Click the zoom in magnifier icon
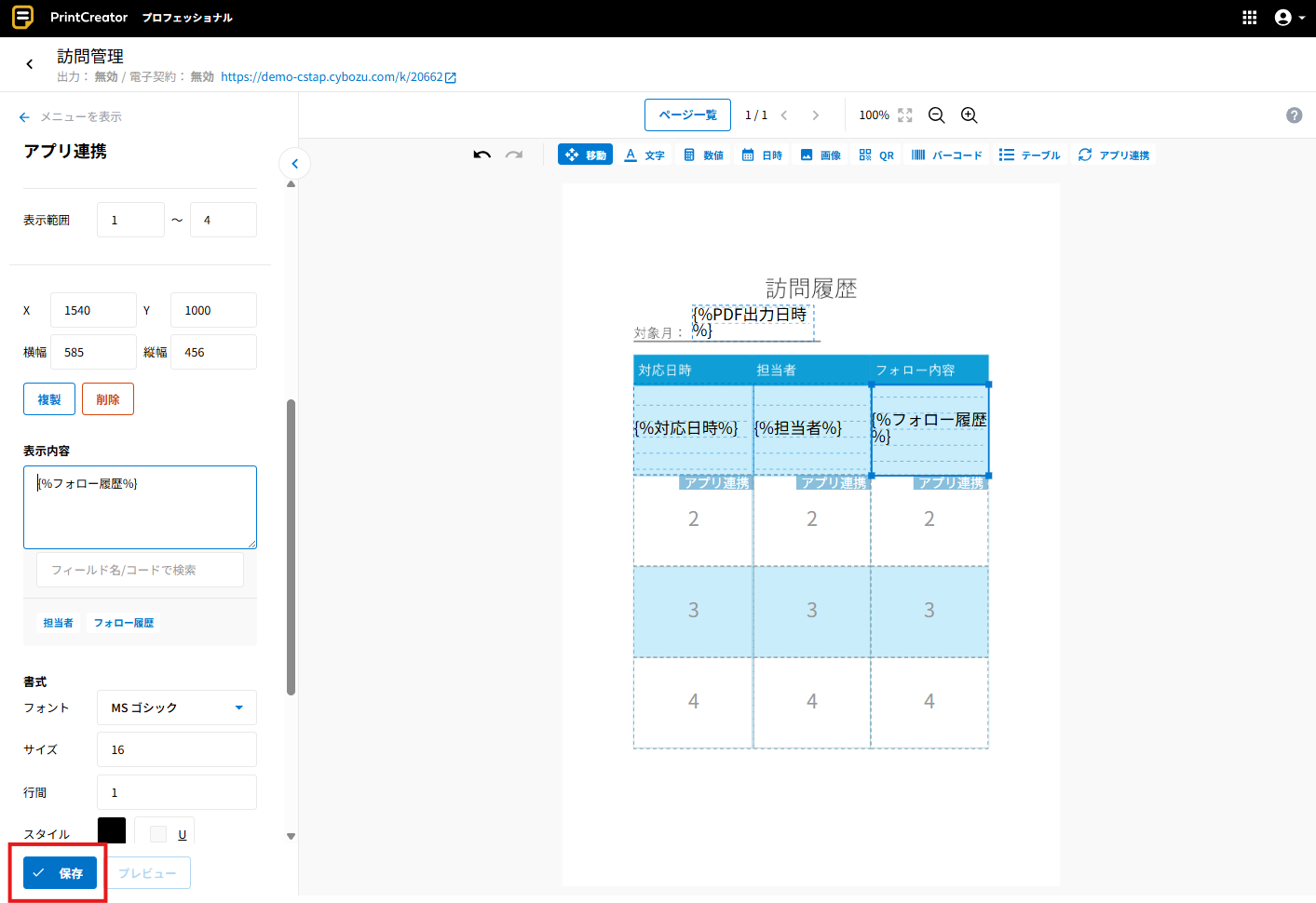Viewport: 1316px width, 903px height. [969, 115]
